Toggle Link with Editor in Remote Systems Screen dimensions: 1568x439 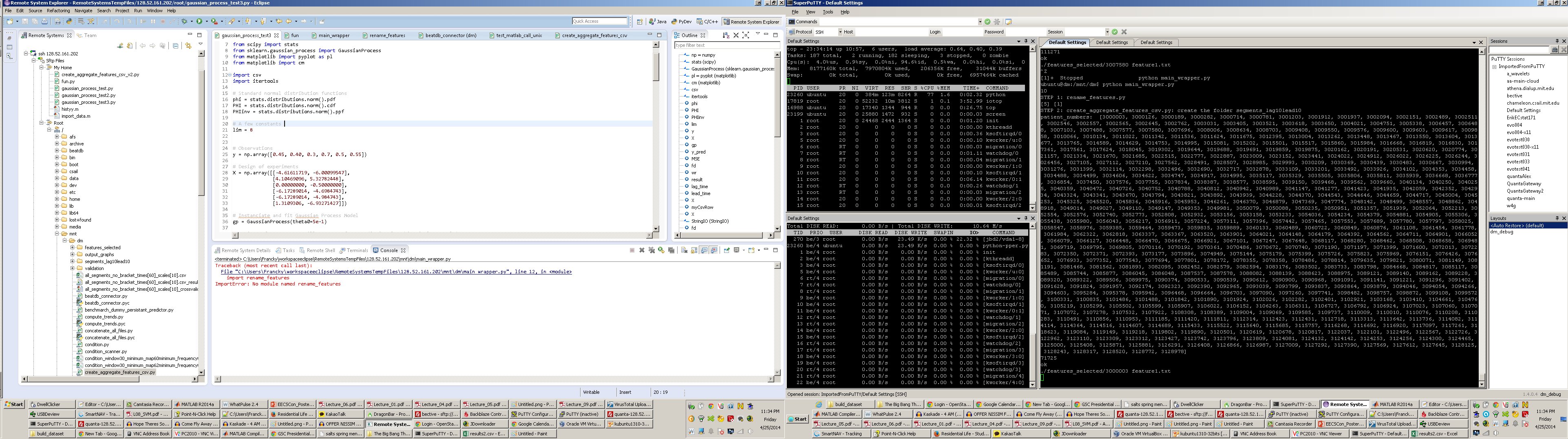click(x=188, y=46)
